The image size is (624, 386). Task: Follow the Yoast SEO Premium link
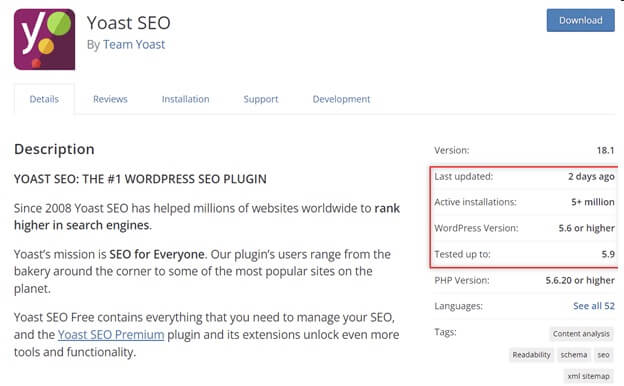111,335
